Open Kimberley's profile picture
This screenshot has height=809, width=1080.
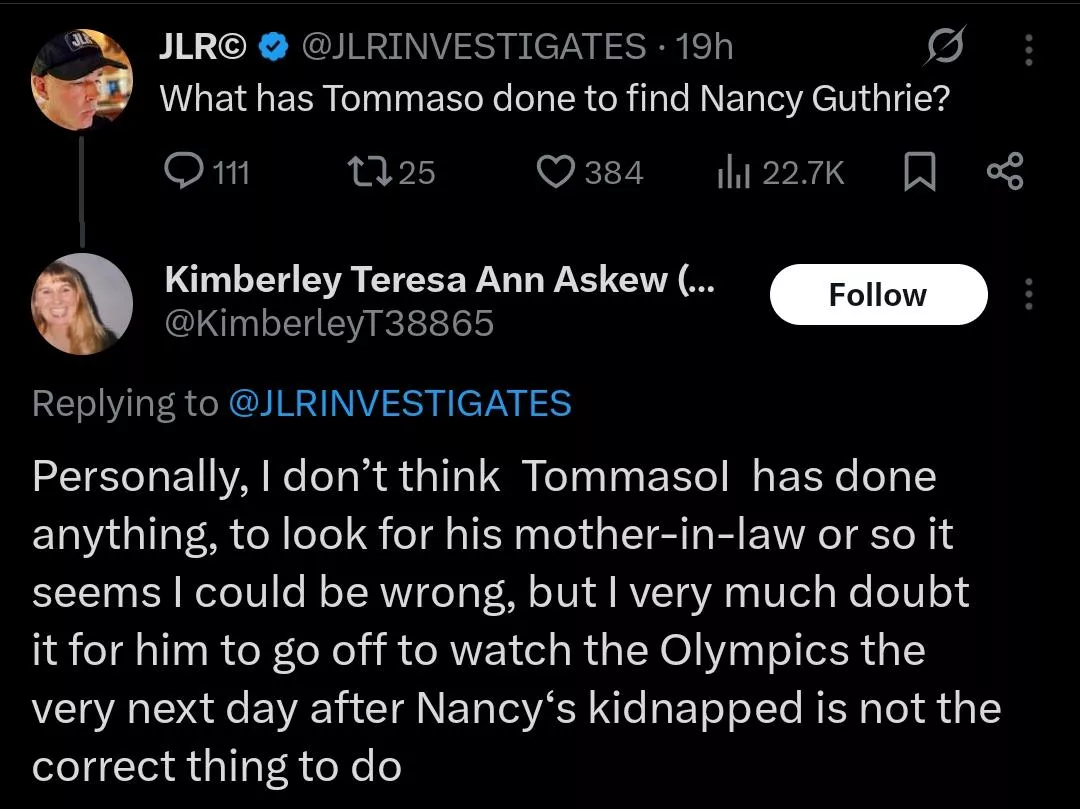(81, 304)
